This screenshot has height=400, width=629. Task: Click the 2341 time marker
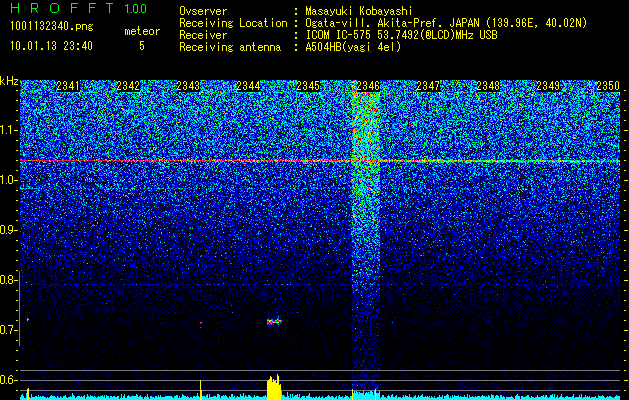click(68, 86)
